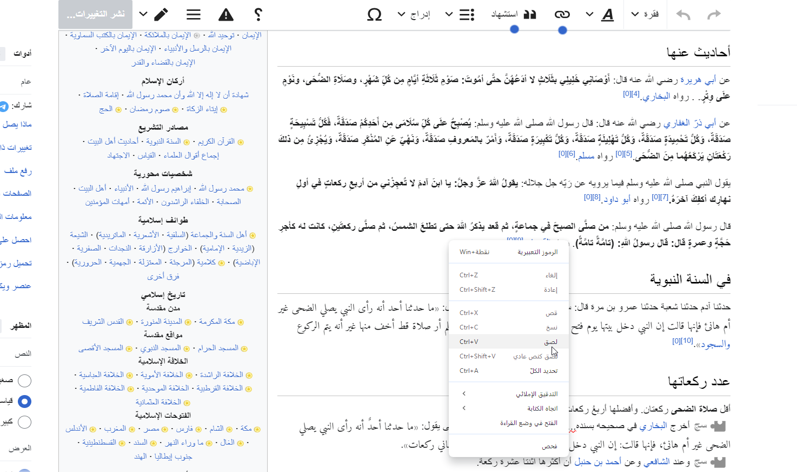The height and width of the screenshot is (472, 797).
Task: Open the أبو داود link
Action: [x=616, y=200]
